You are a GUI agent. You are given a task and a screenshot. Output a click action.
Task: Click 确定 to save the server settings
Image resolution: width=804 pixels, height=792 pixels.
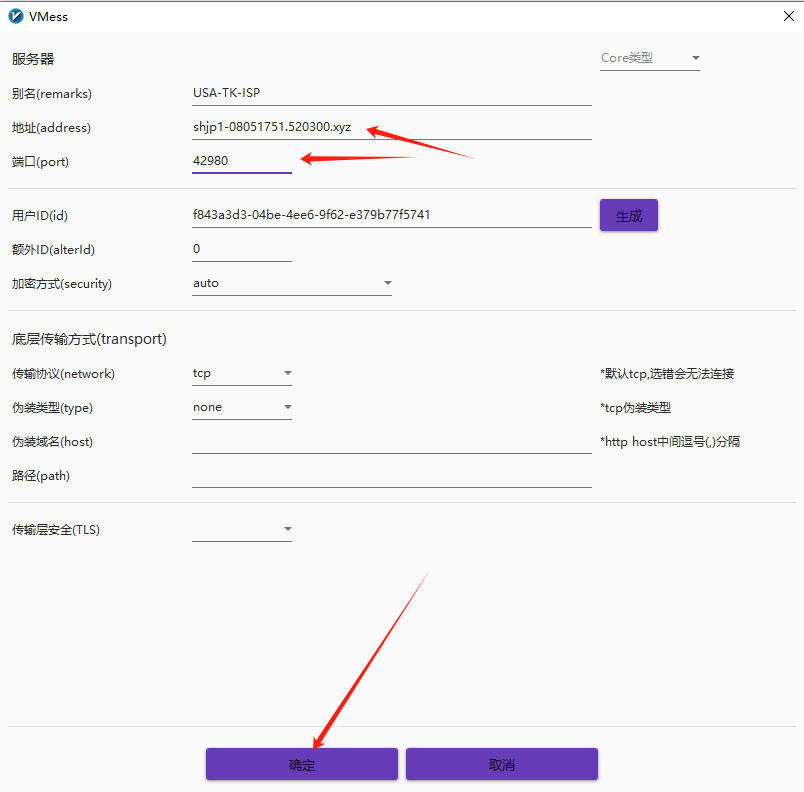(x=301, y=763)
